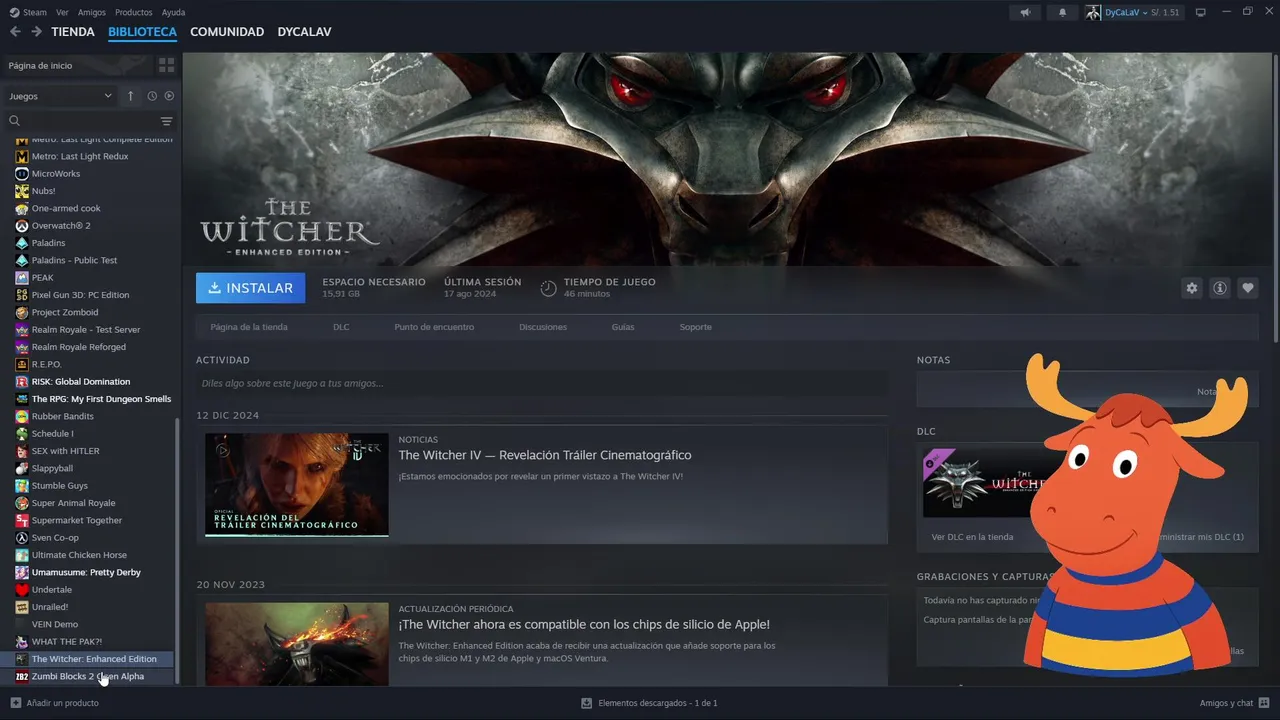Select Overwatch 2 icon in list

(x=22, y=226)
